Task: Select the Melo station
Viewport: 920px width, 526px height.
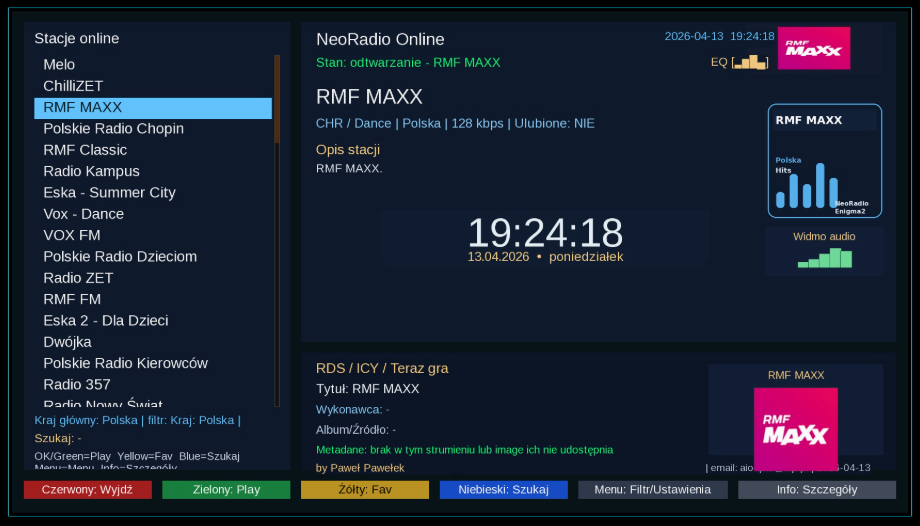Action: point(153,65)
